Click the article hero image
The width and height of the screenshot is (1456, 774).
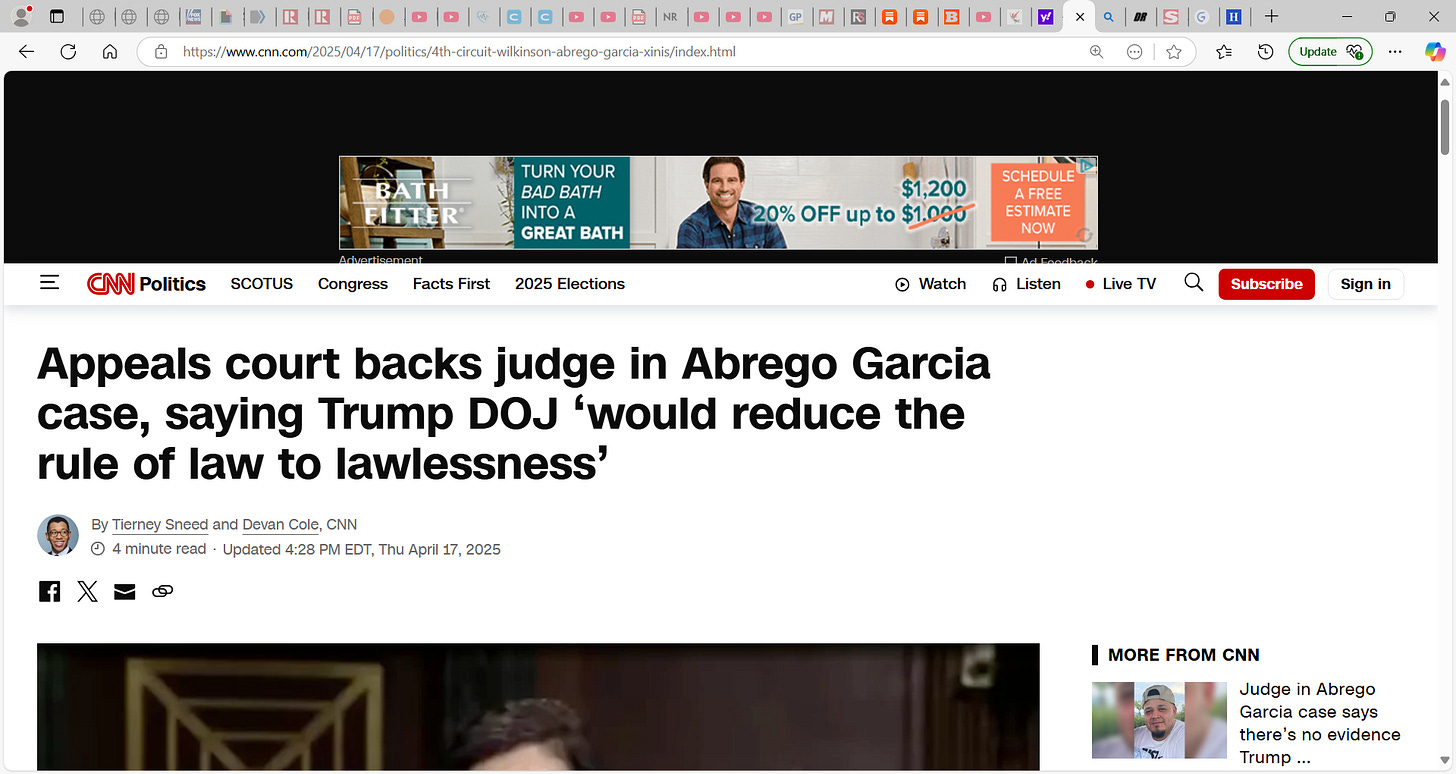[538, 707]
